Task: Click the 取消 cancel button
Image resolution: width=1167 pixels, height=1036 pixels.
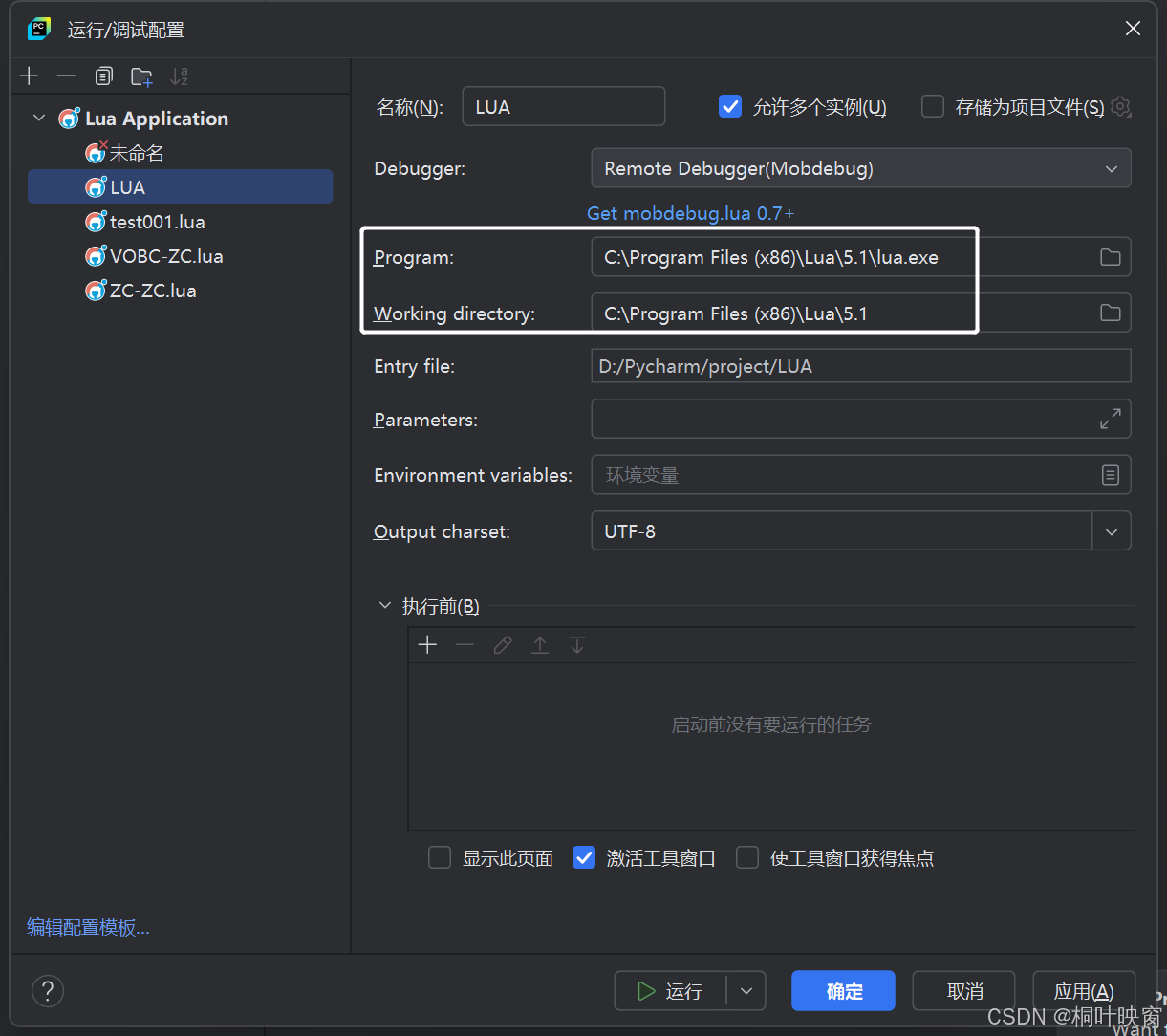Action: pyautogui.click(x=964, y=991)
